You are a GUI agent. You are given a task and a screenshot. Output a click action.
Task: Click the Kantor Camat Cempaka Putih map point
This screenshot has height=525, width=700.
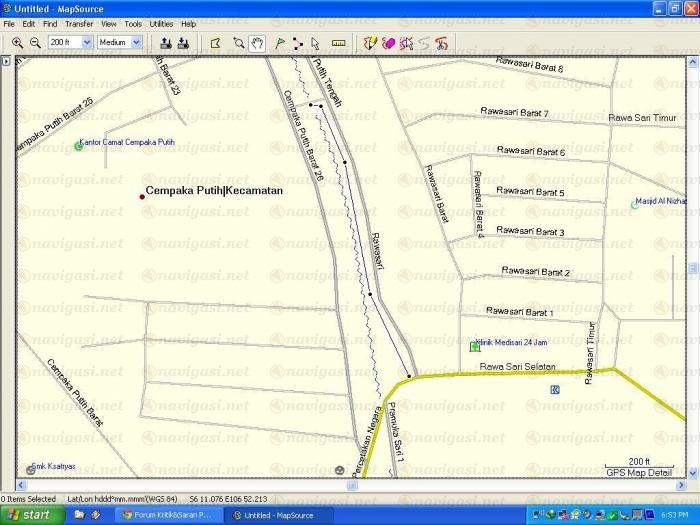click(x=79, y=146)
